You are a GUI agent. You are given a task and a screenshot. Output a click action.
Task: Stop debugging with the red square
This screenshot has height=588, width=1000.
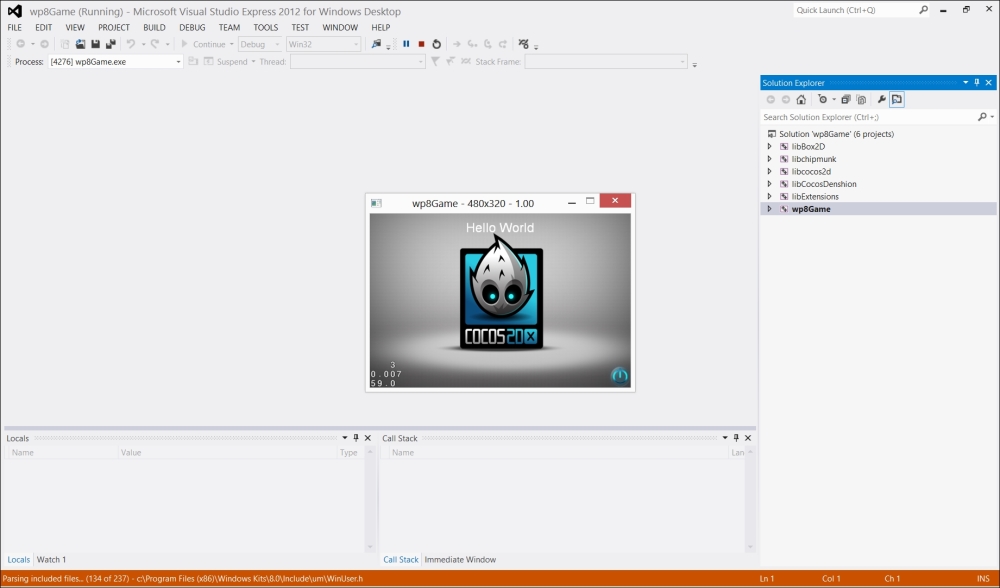(x=422, y=44)
